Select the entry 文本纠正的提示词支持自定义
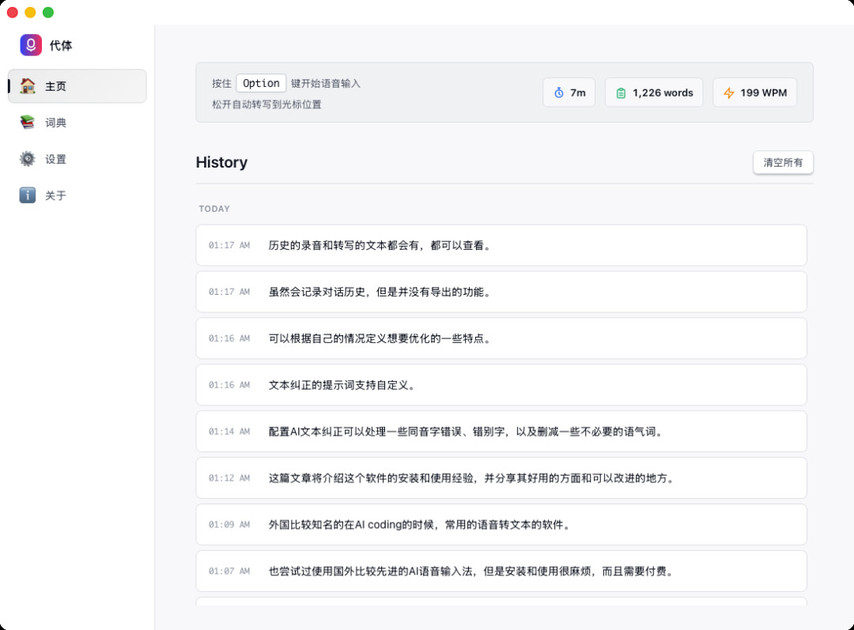Viewport: 854px width, 630px height. coord(501,385)
